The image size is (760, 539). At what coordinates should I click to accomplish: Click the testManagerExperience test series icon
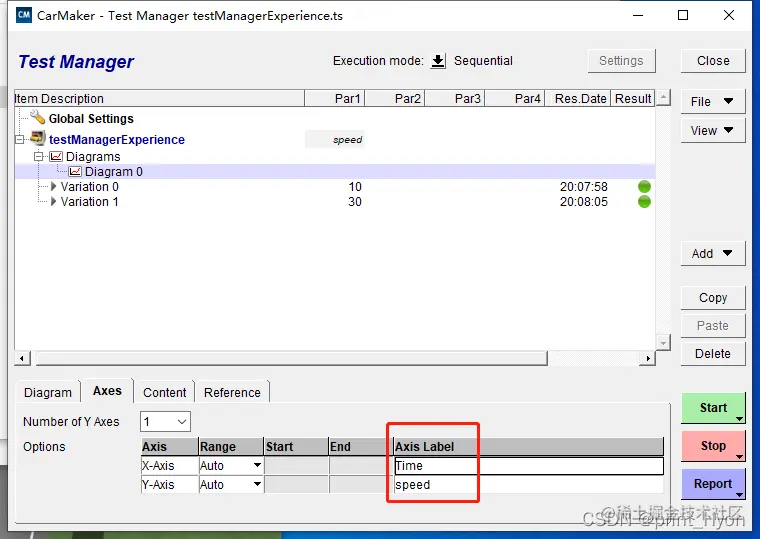[38, 139]
